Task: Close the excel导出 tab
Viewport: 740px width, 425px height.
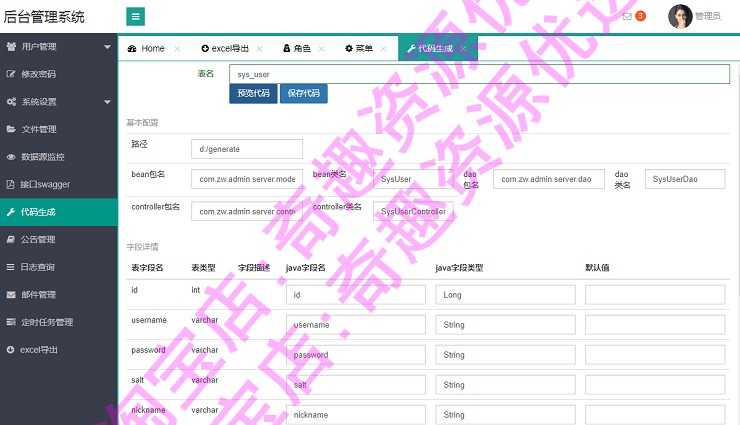Action: (x=260, y=49)
